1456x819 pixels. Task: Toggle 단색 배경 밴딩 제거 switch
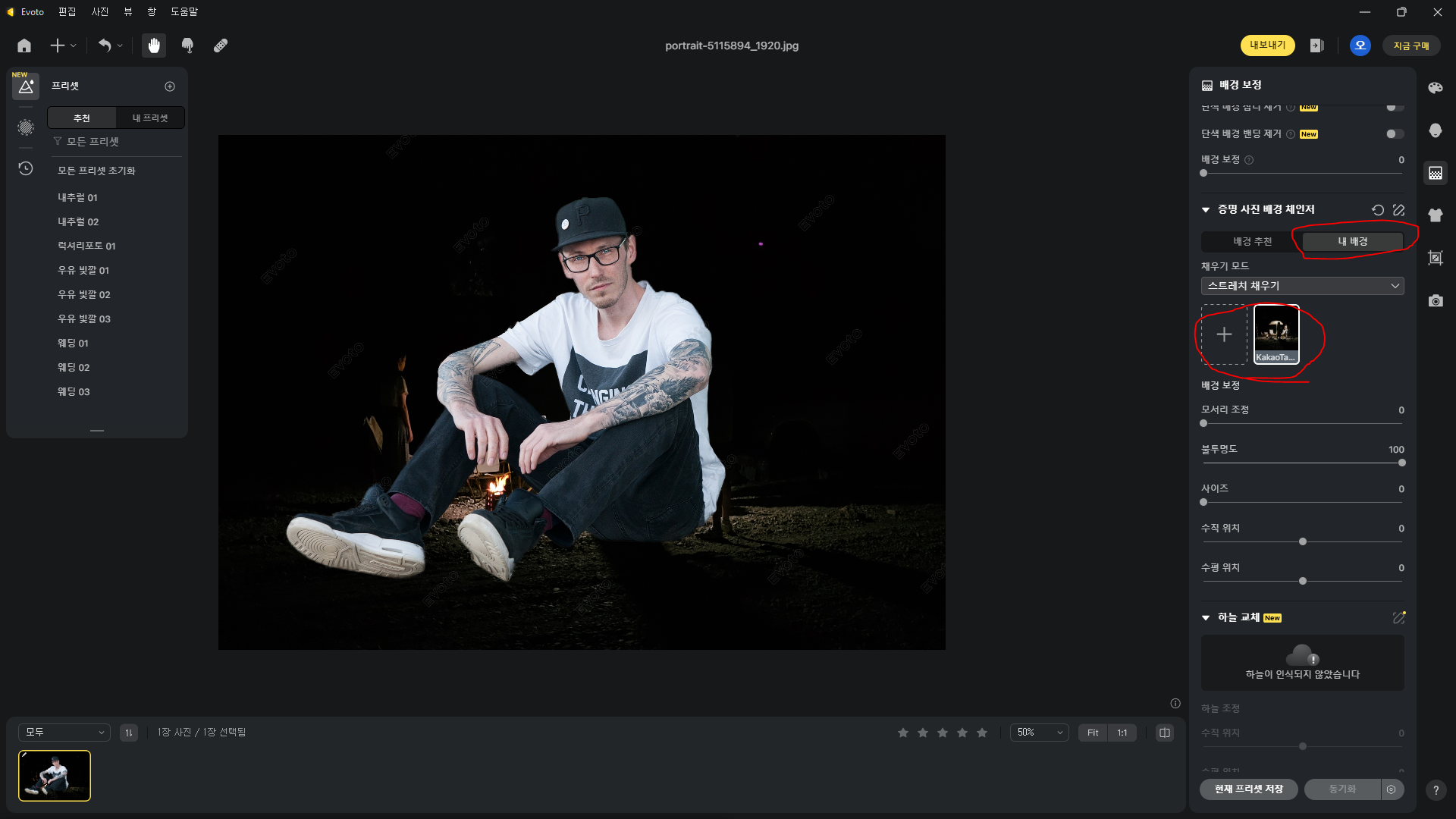1394,134
